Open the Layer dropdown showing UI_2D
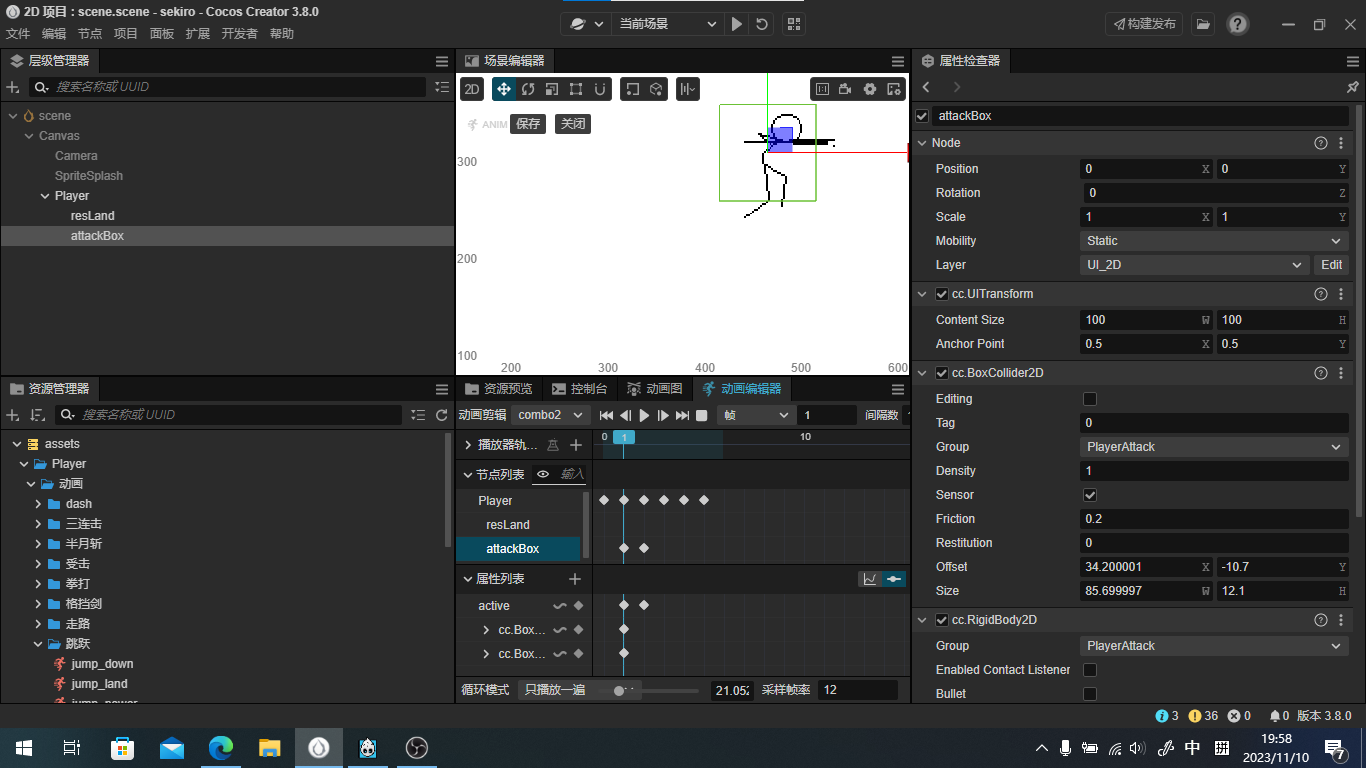The image size is (1366, 768). [x=1194, y=265]
